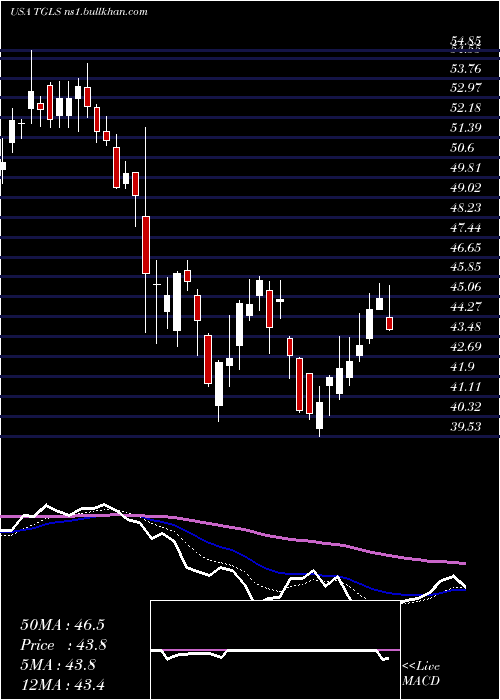
Task: Select the 48.23 price label
Action: (x=466, y=208)
